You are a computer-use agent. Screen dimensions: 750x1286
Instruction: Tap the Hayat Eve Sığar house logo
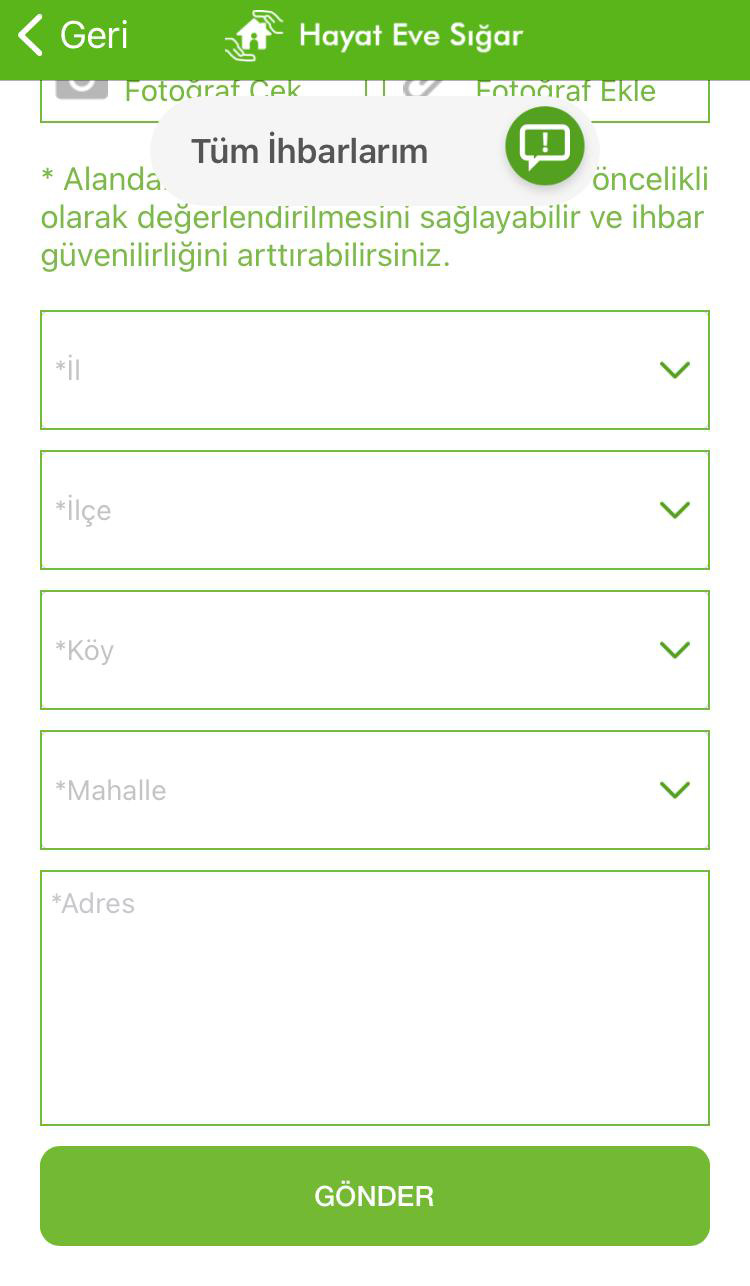click(x=254, y=36)
